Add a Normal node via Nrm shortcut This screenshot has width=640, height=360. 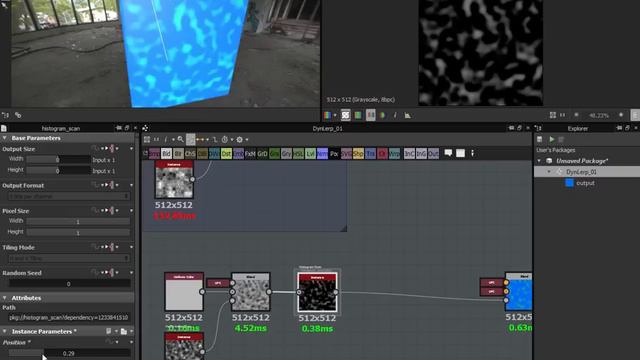pyautogui.click(x=322, y=153)
